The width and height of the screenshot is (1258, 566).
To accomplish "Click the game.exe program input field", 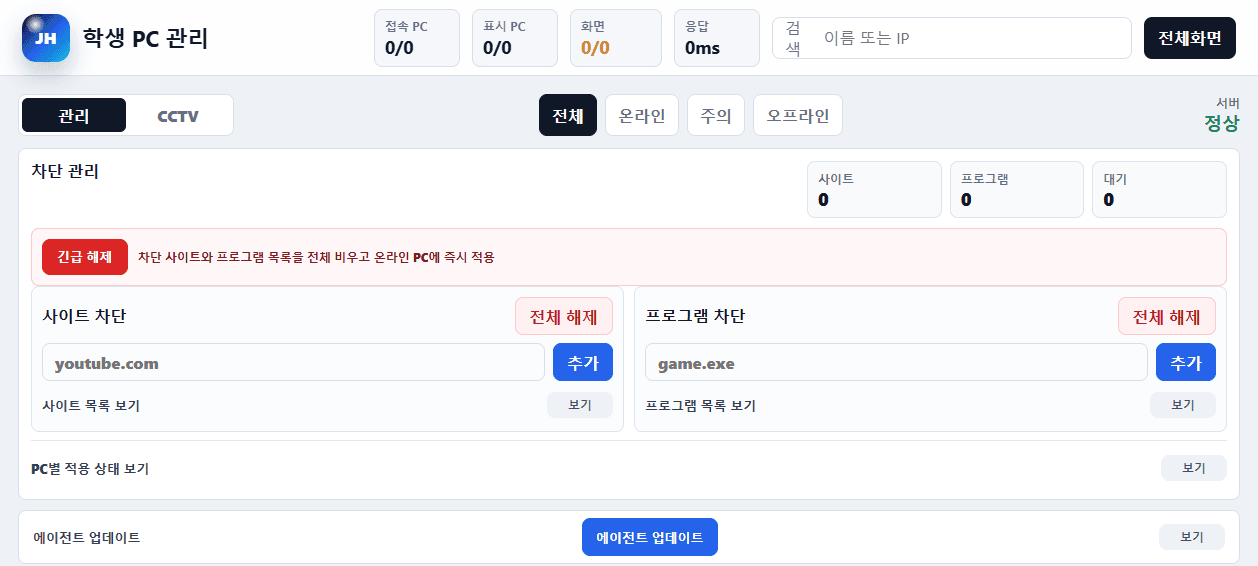I will coord(896,363).
